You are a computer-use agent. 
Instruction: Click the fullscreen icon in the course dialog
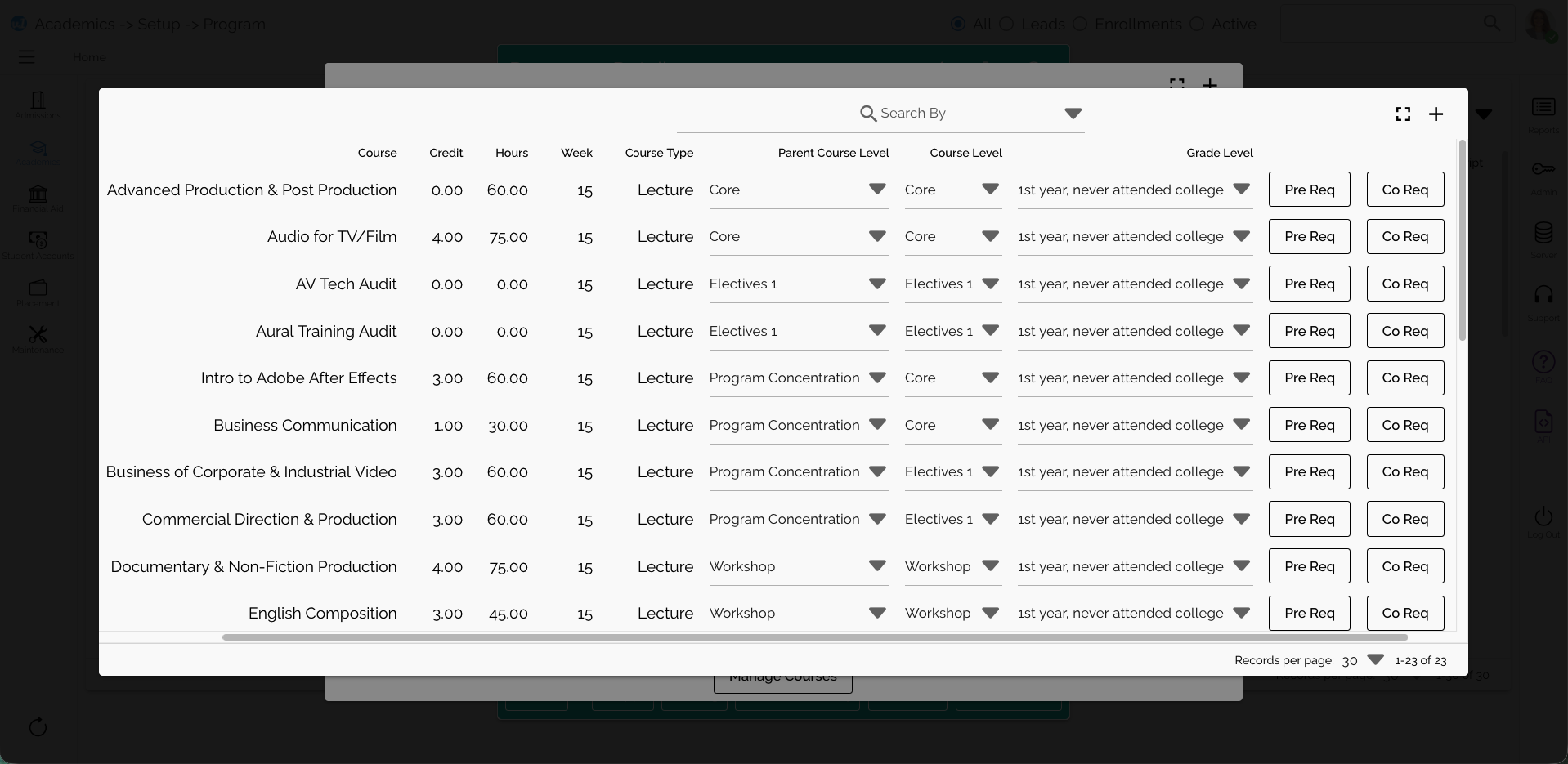pos(1403,114)
